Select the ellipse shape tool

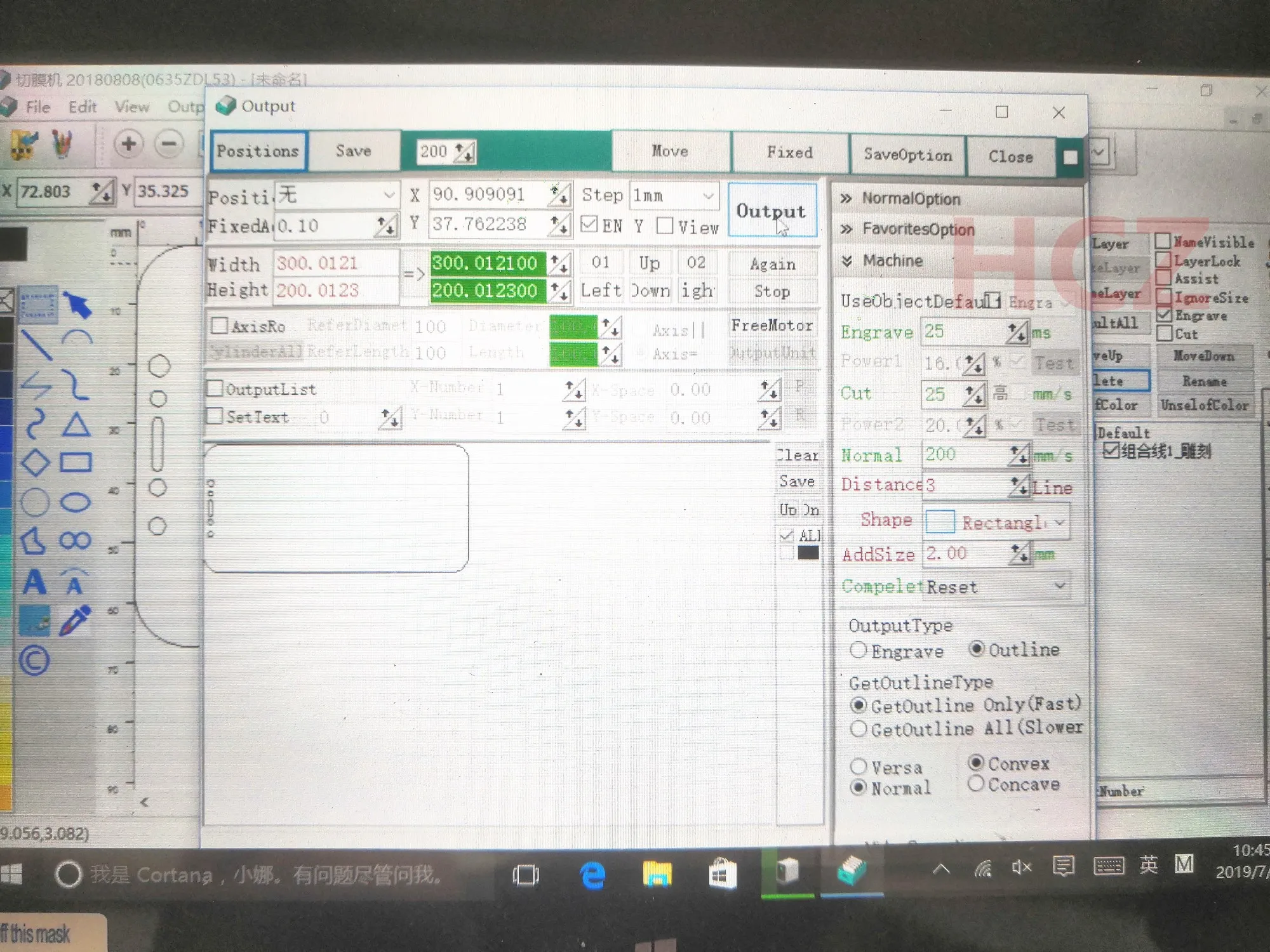click(76, 502)
